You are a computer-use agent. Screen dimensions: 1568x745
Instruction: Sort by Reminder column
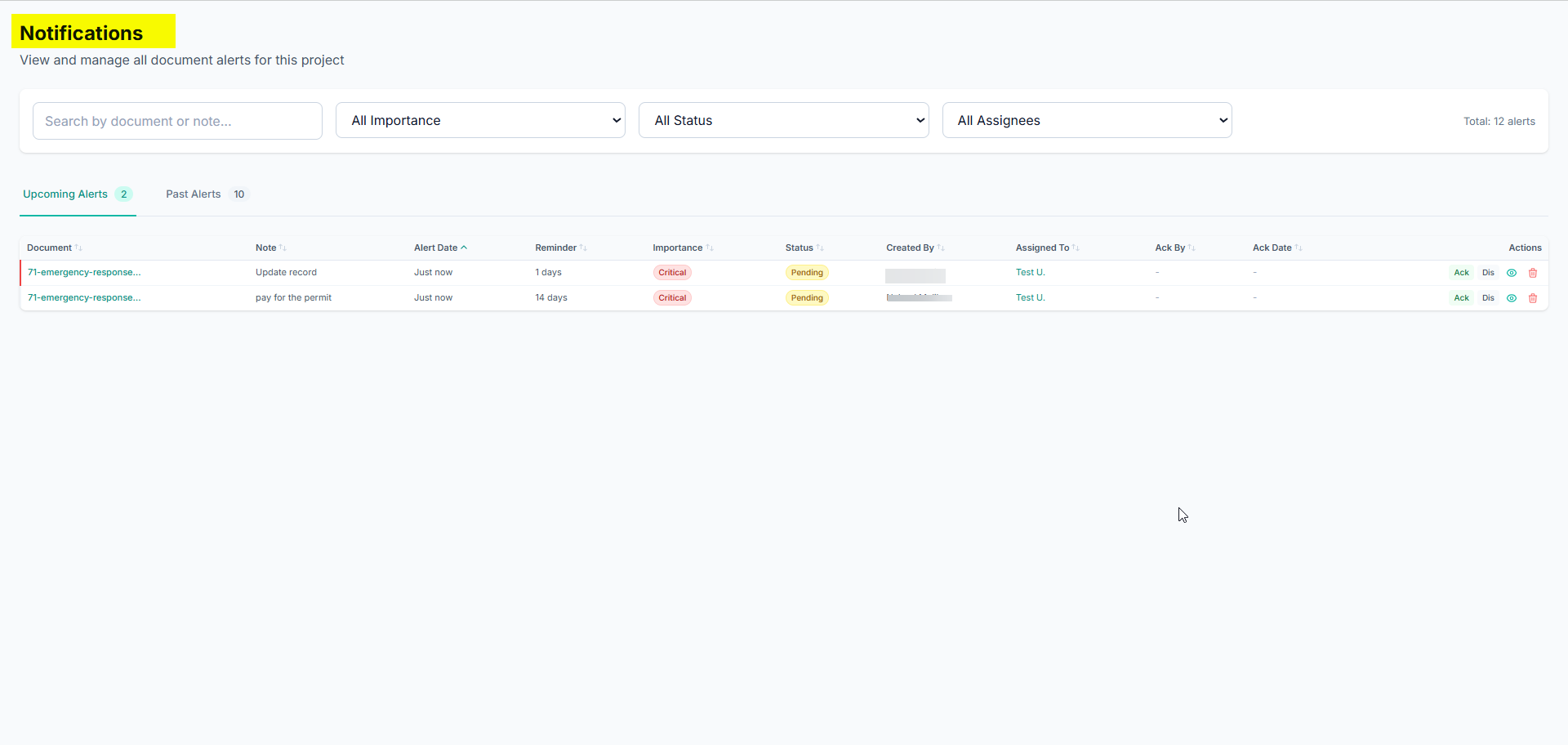click(x=561, y=248)
